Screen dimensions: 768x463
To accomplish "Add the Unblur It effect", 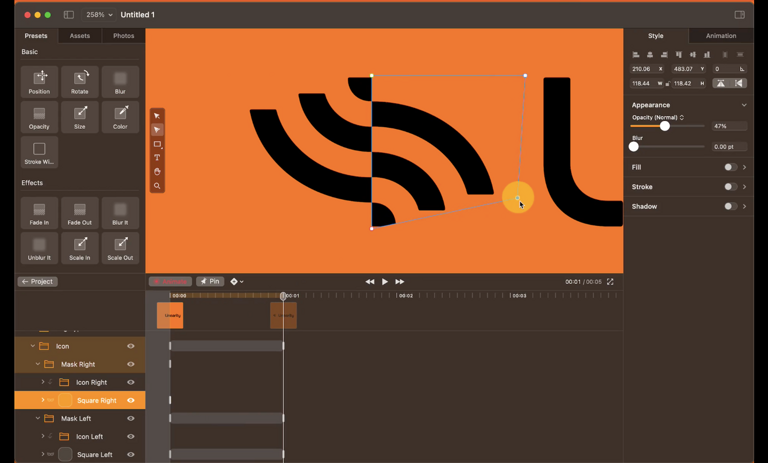I will pos(39,248).
